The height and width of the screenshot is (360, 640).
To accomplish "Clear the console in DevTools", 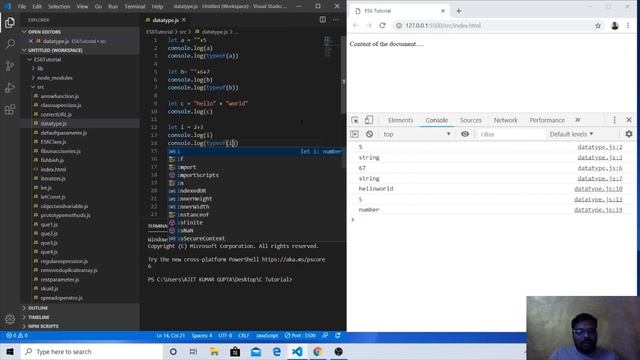I will (369, 134).
